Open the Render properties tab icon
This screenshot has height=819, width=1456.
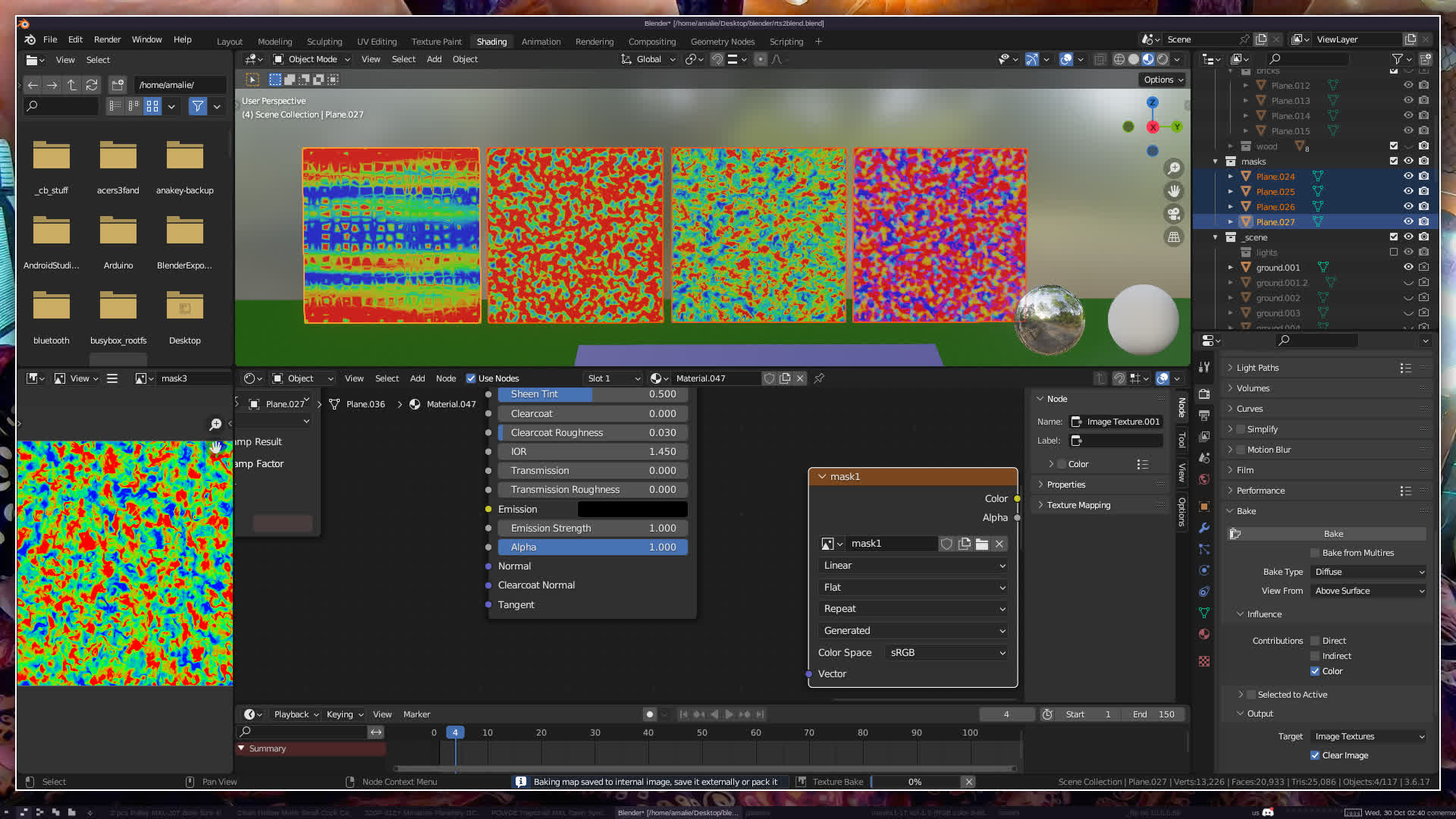tap(1204, 394)
